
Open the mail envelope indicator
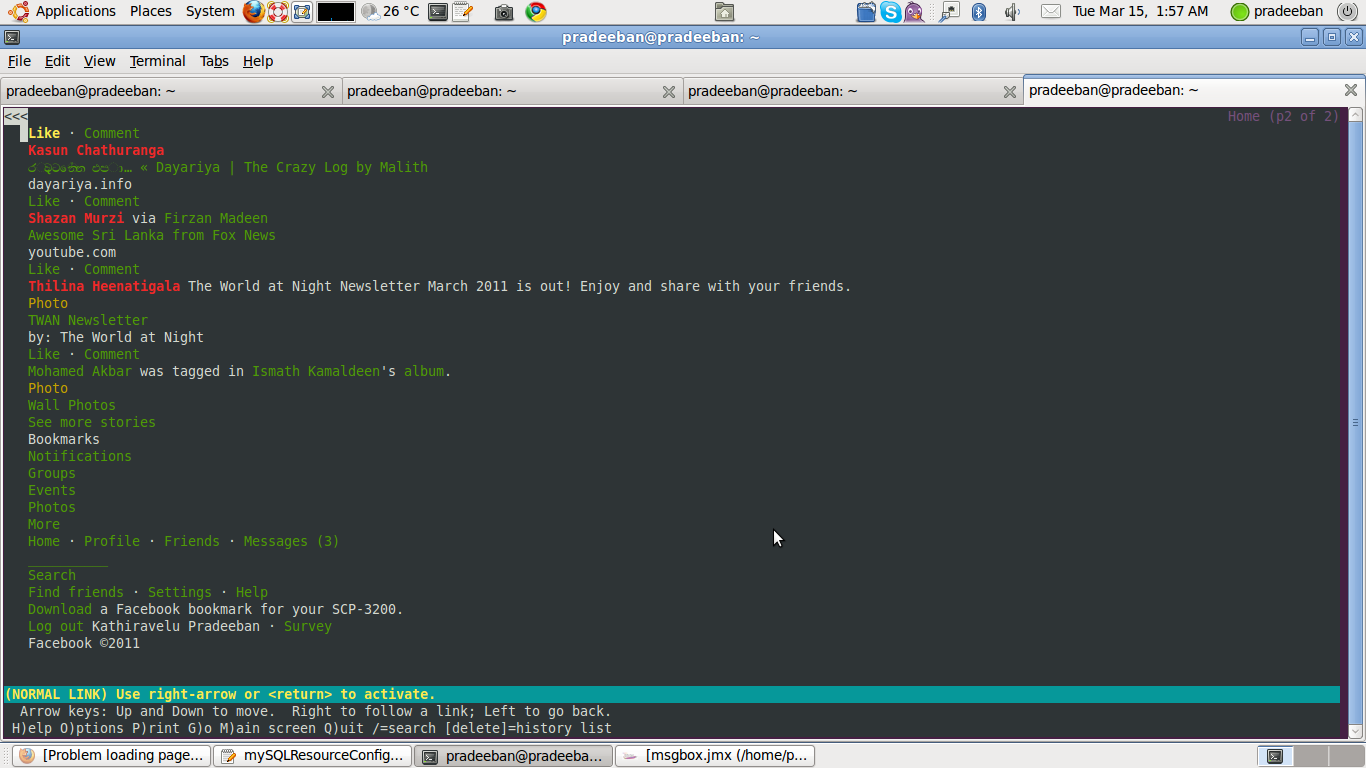[x=1050, y=12]
